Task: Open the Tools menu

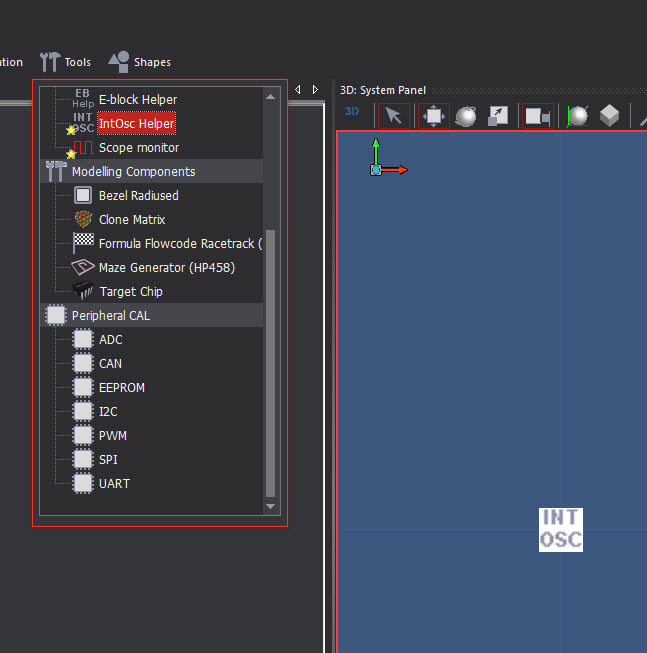Action: 65,62
